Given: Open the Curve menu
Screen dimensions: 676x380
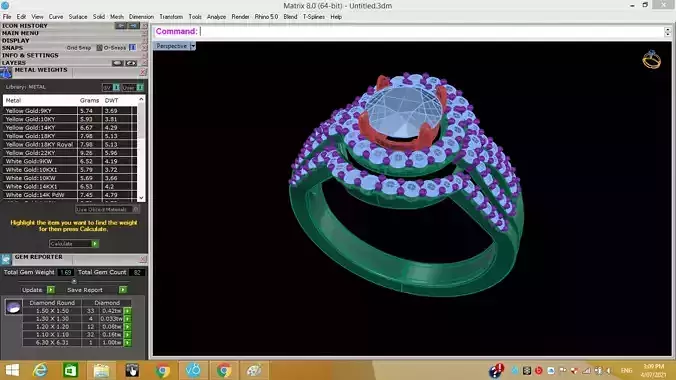Looking at the screenshot, I should [56, 17].
